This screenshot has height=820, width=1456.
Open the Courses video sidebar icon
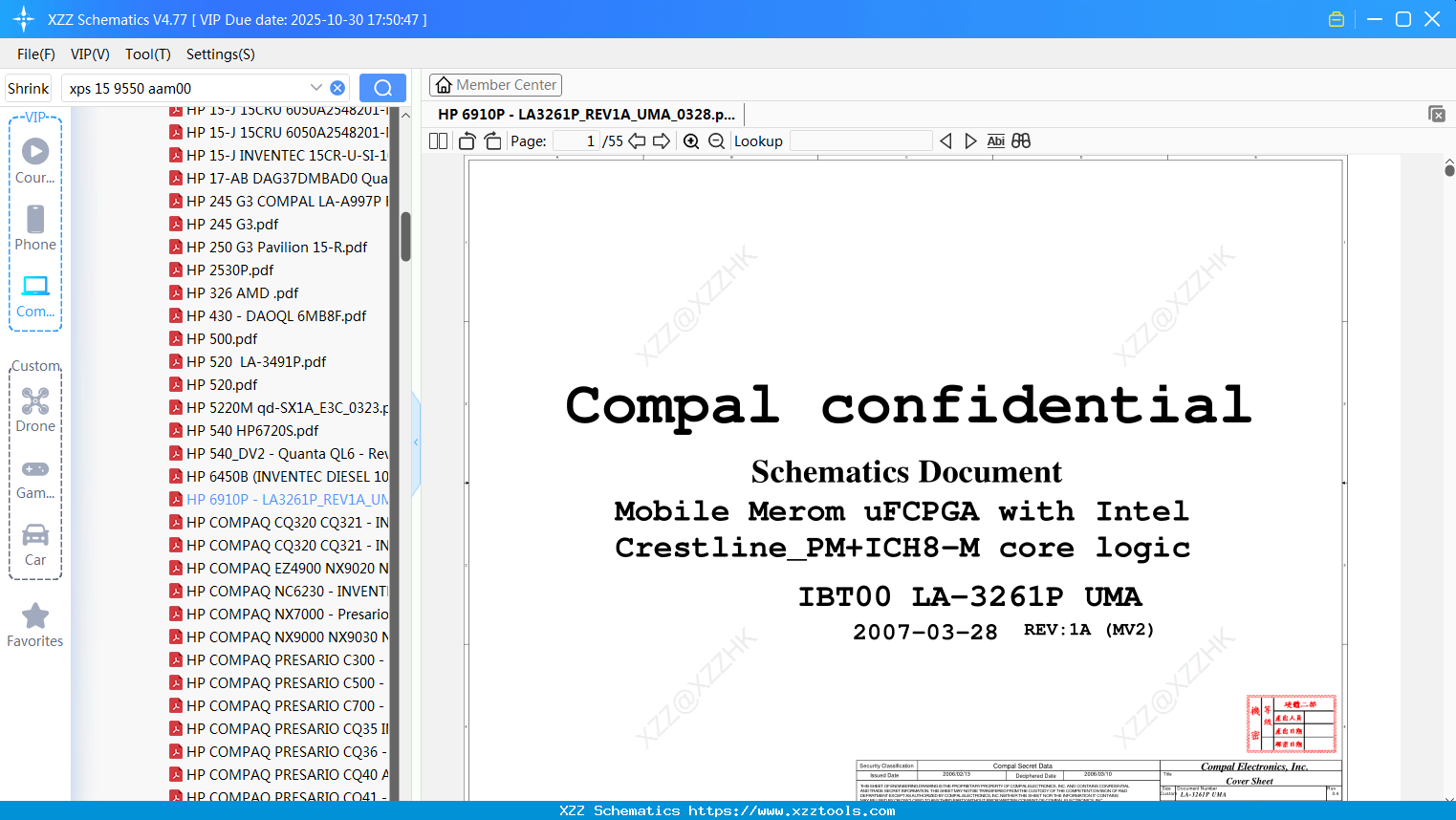tap(35, 152)
